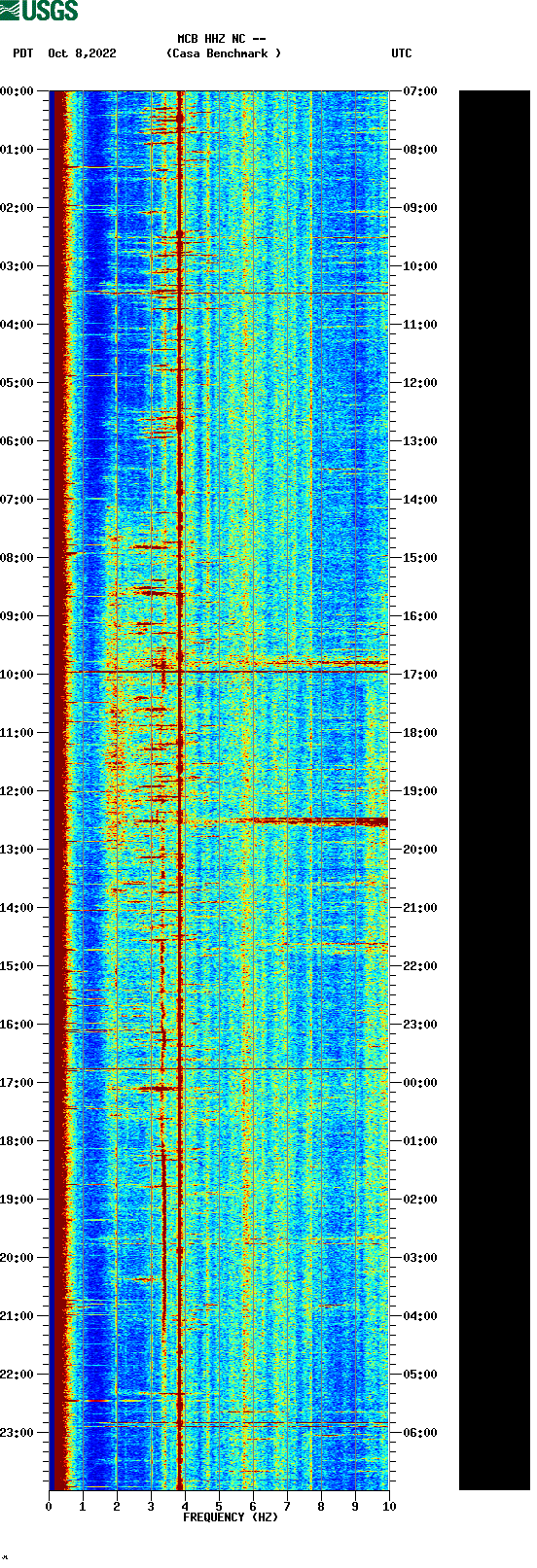Click the USGS logo
Viewport: 537px width, 1568px height.
[x=39, y=11]
